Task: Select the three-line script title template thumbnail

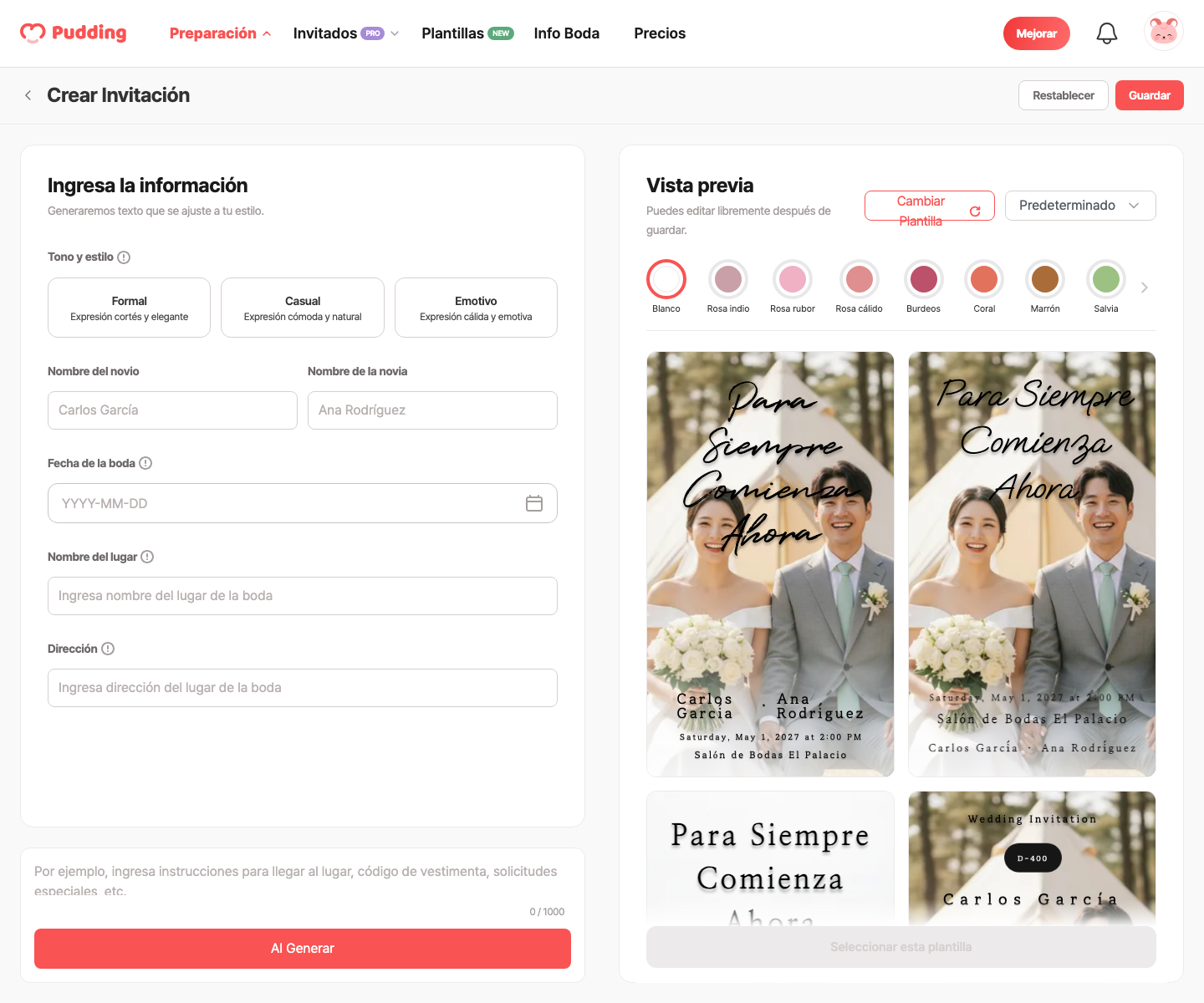Action: click(x=1032, y=564)
